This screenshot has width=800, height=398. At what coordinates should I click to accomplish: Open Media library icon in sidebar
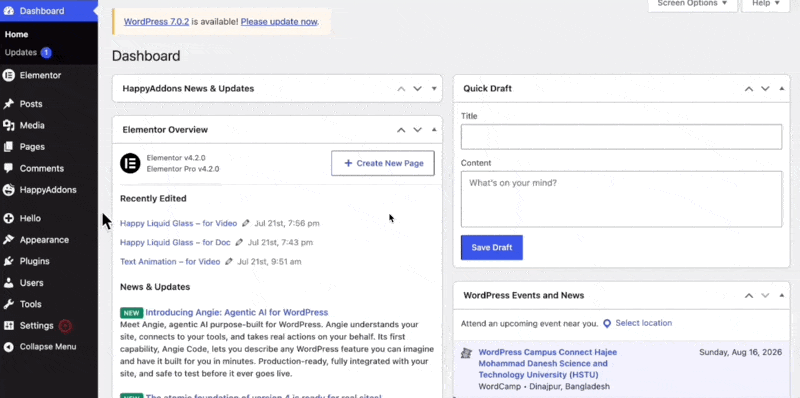coord(8,126)
